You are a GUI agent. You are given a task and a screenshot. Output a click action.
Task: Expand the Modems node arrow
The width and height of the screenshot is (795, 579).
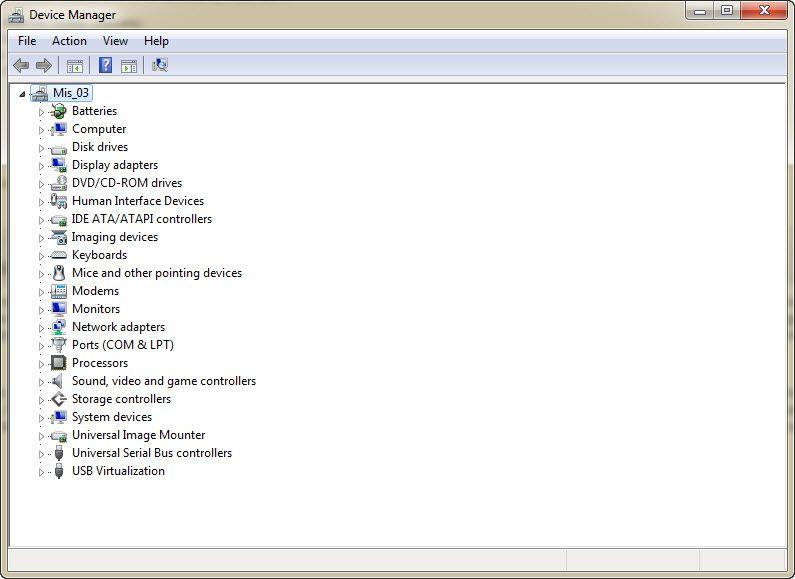[x=41, y=292]
